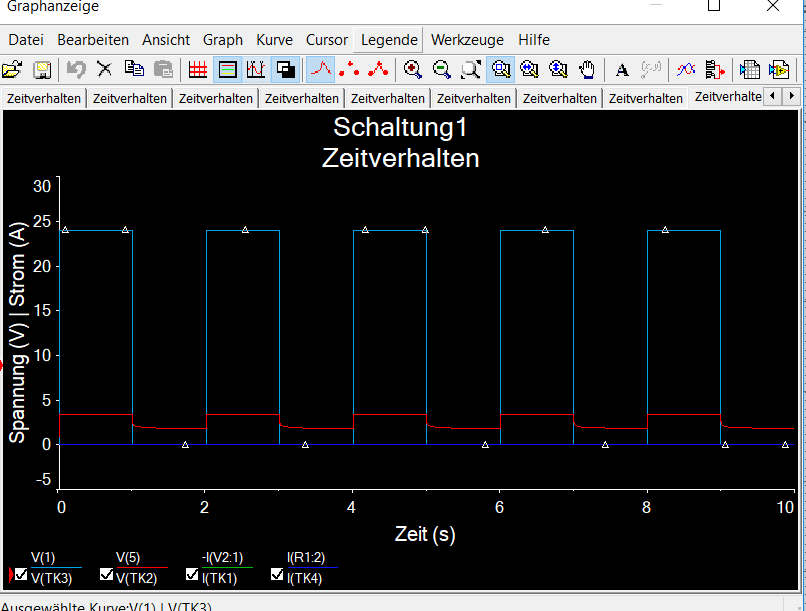This screenshot has height=611, width=806.
Task: Click the Zeit (s) axis label
Action: (x=425, y=534)
